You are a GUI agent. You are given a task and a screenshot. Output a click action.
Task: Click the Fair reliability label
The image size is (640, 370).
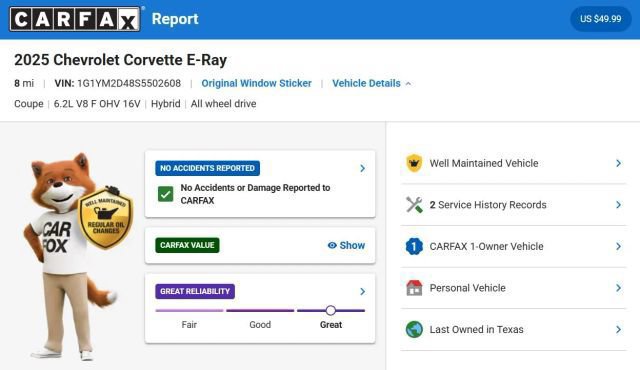coord(189,325)
